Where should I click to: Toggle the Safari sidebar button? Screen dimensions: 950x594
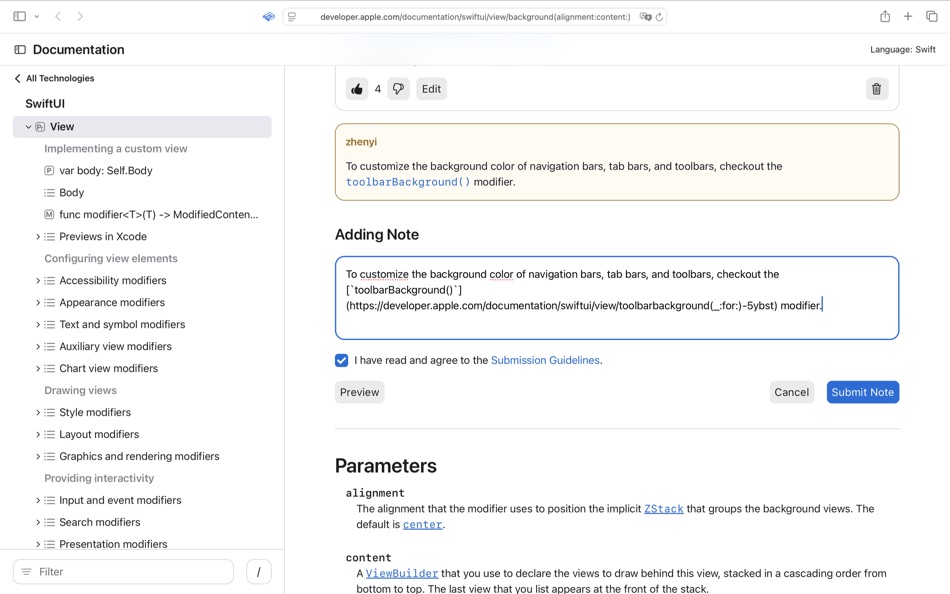[x=19, y=16]
